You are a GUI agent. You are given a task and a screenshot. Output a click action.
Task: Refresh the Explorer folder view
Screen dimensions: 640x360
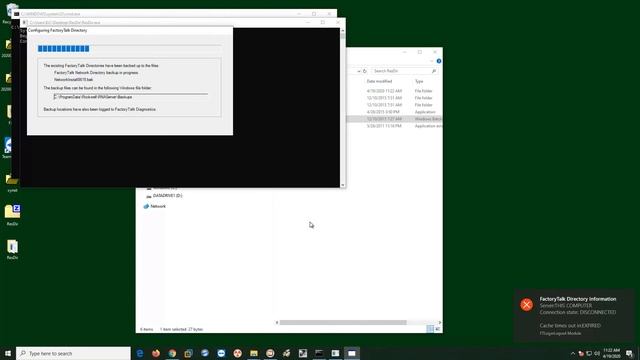[365, 71]
